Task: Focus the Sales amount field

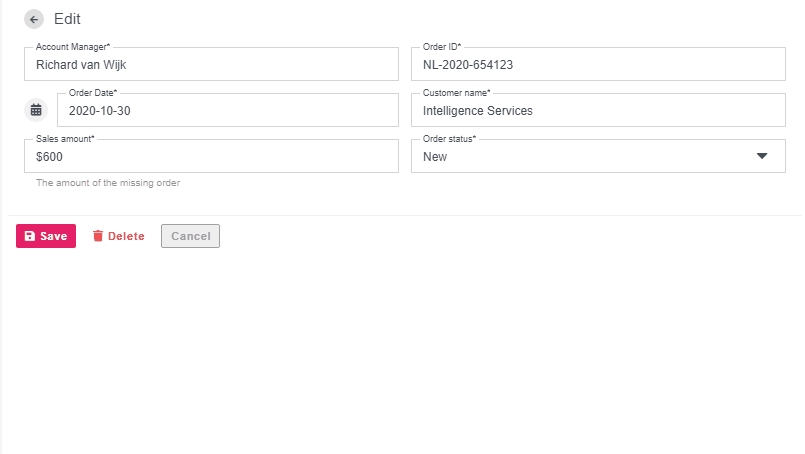Action: coord(211,157)
